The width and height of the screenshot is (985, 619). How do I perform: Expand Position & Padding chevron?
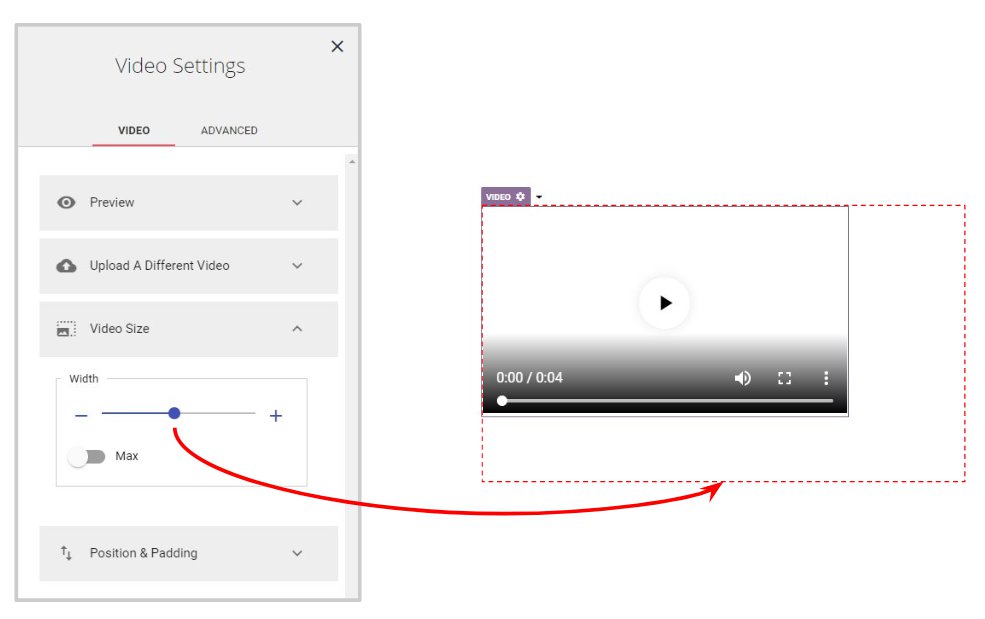click(x=297, y=553)
